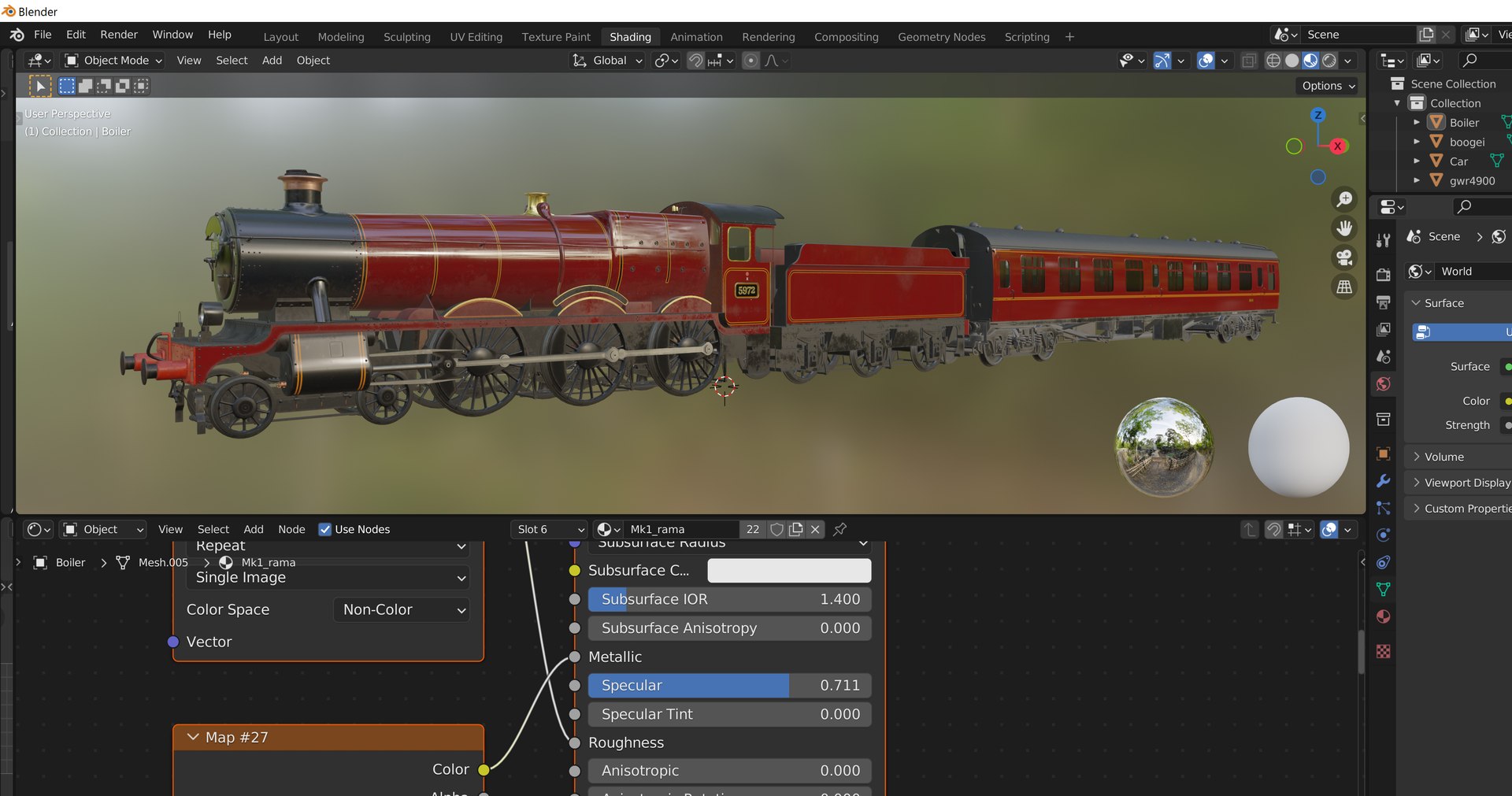This screenshot has width=1512, height=796.
Task: Click the Pan view hand icon
Action: 1344,228
